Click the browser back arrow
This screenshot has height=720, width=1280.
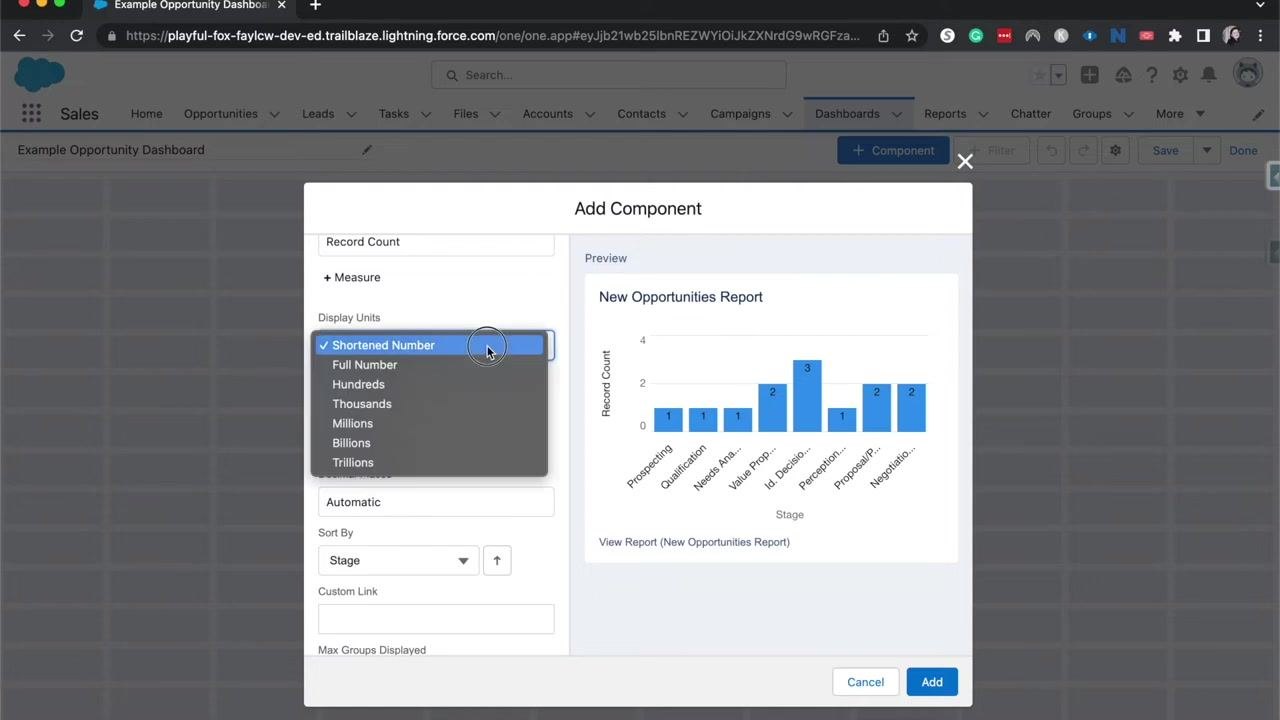19,35
